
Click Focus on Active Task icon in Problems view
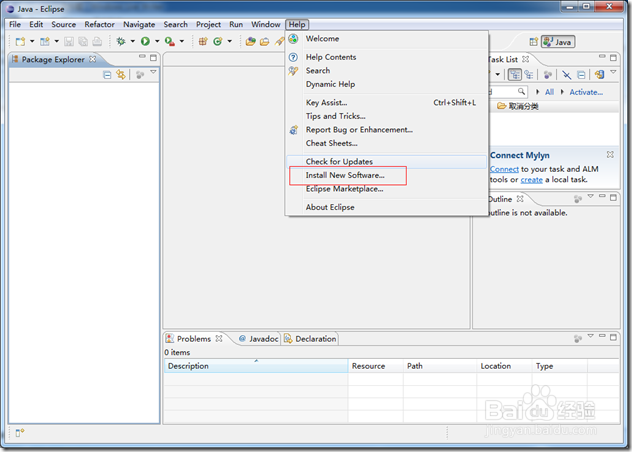coord(578,339)
